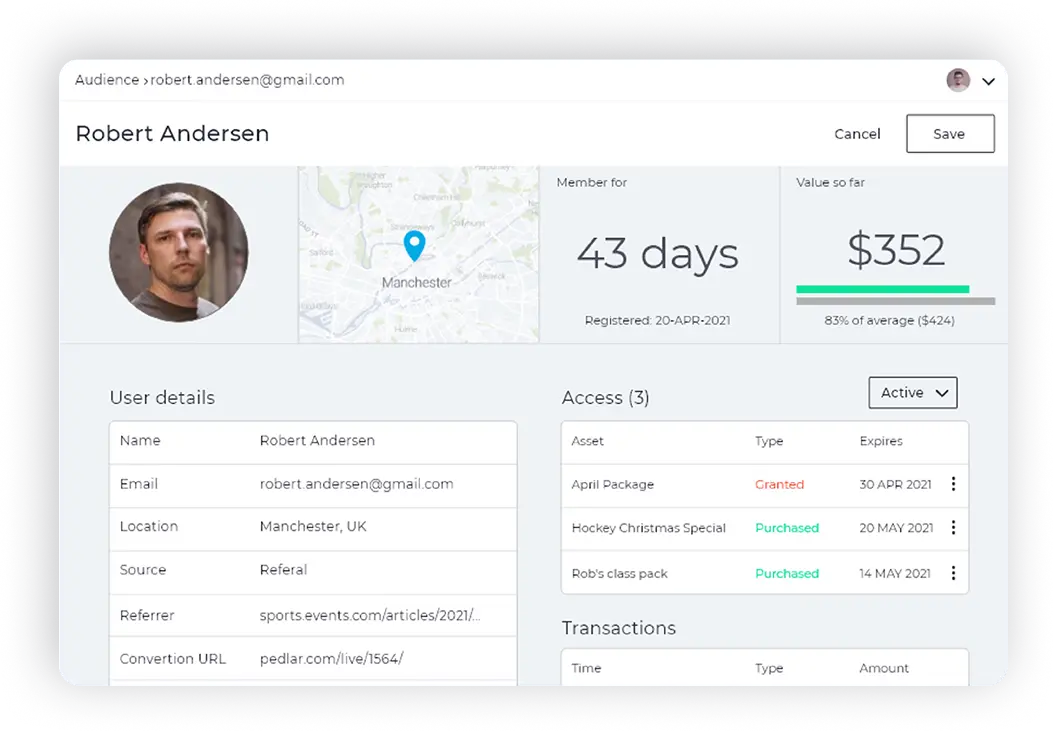Image resolution: width=1053 pixels, height=731 pixels.
Task: Go back to Audience breadcrumb
Action: pos(107,80)
